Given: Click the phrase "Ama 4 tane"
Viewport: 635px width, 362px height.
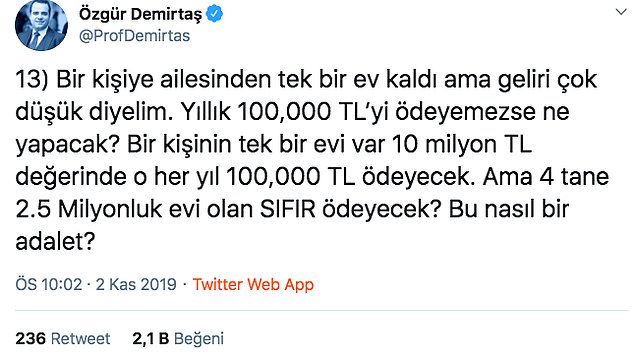Looking at the screenshot, I should [x=546, y=177].
